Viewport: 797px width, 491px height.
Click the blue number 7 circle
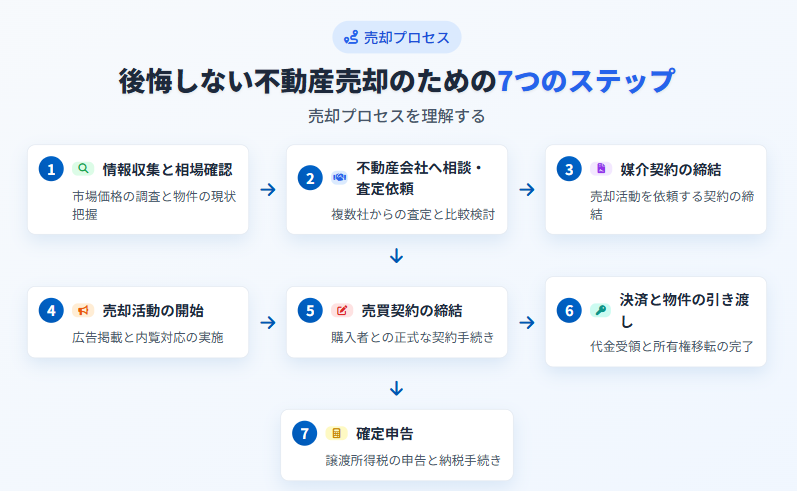pyautogui.click(x=304, y=433)
